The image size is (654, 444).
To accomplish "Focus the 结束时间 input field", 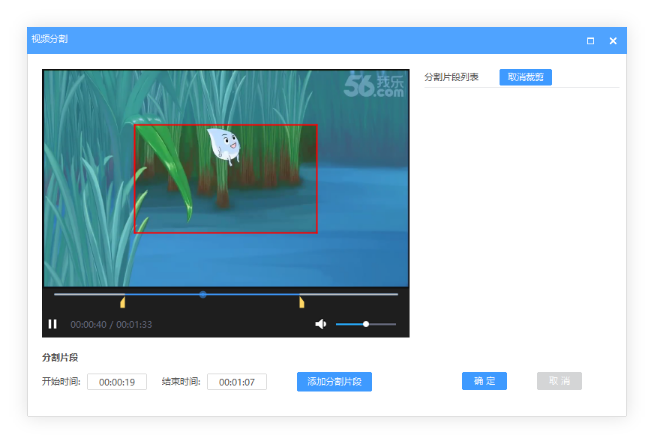I will coord(237,382).
